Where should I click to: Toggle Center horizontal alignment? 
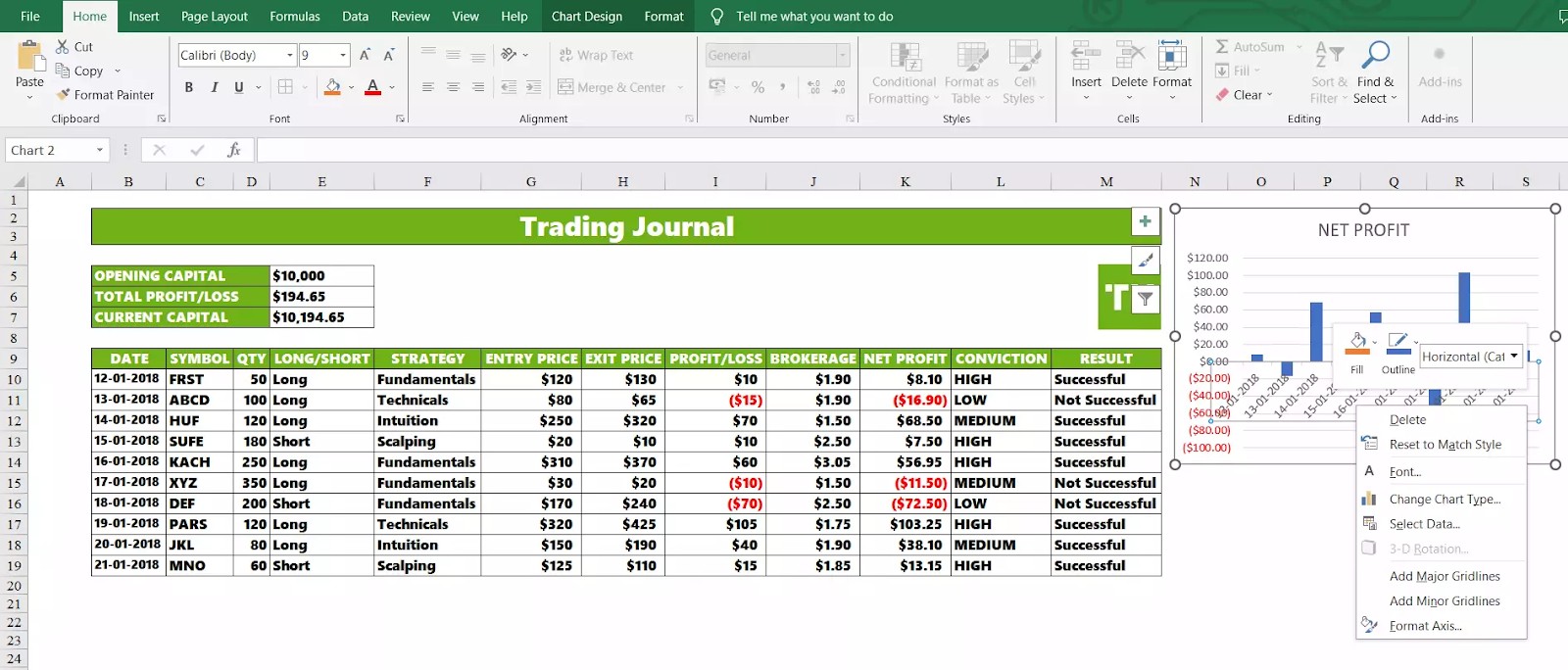pyautogui.click(x=453, y=87)
